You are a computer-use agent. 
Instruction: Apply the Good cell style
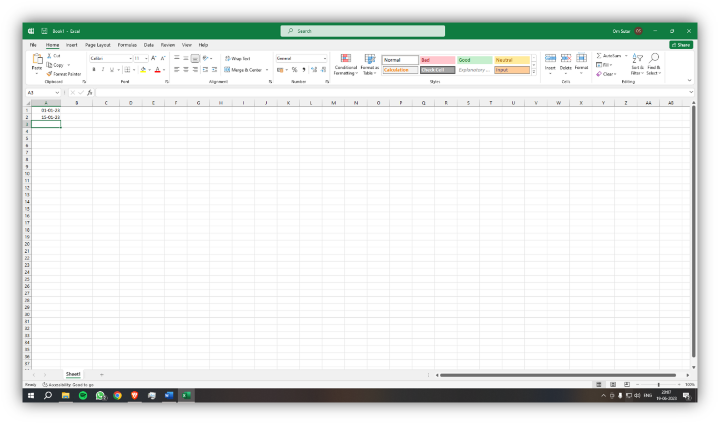(x=475, y=60)
